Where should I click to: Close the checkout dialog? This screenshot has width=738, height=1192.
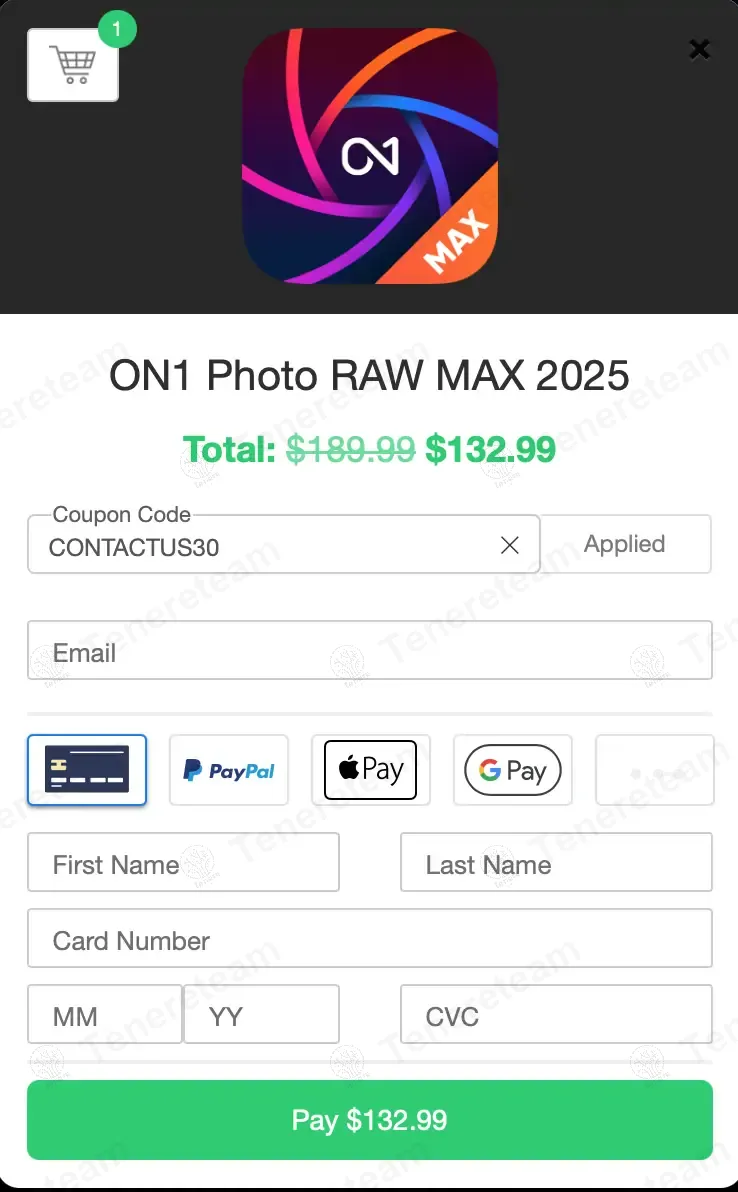coord(699,49)
